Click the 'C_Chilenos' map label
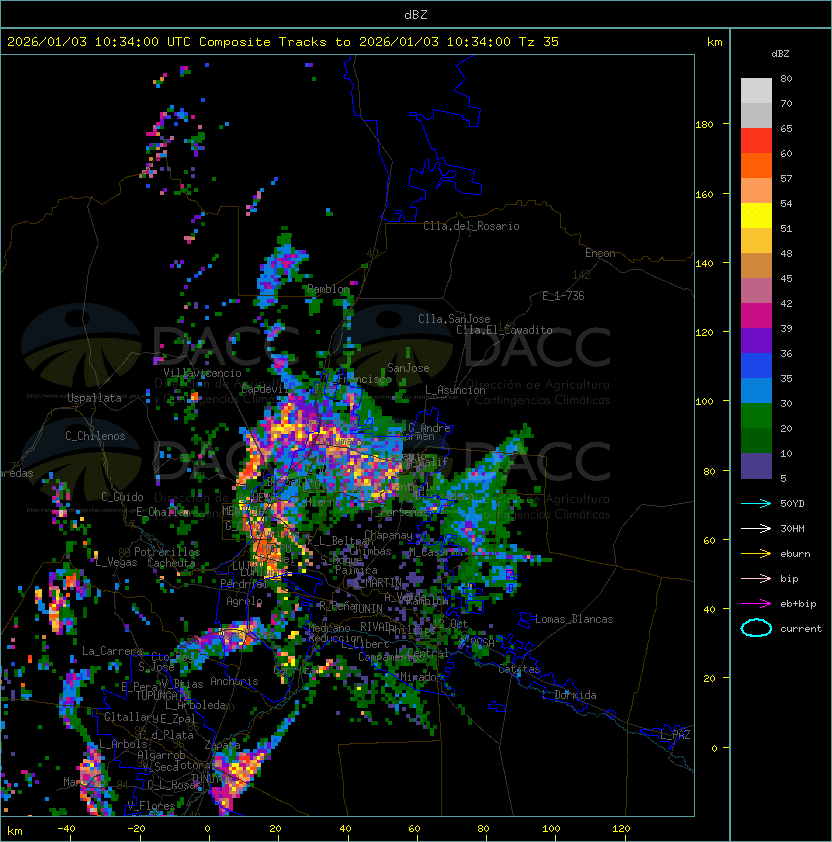Screen dimensions: 832x842 pos(95,436)
